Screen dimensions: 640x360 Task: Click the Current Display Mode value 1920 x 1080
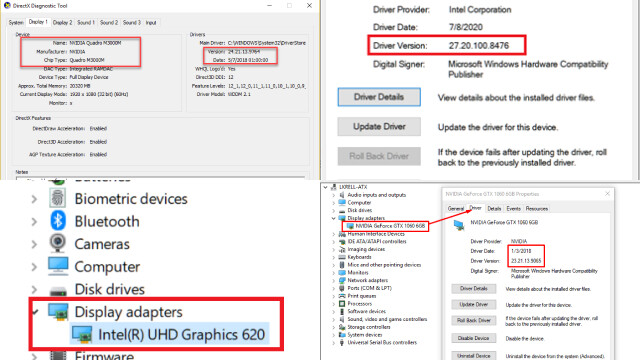(x=99, y=94)
